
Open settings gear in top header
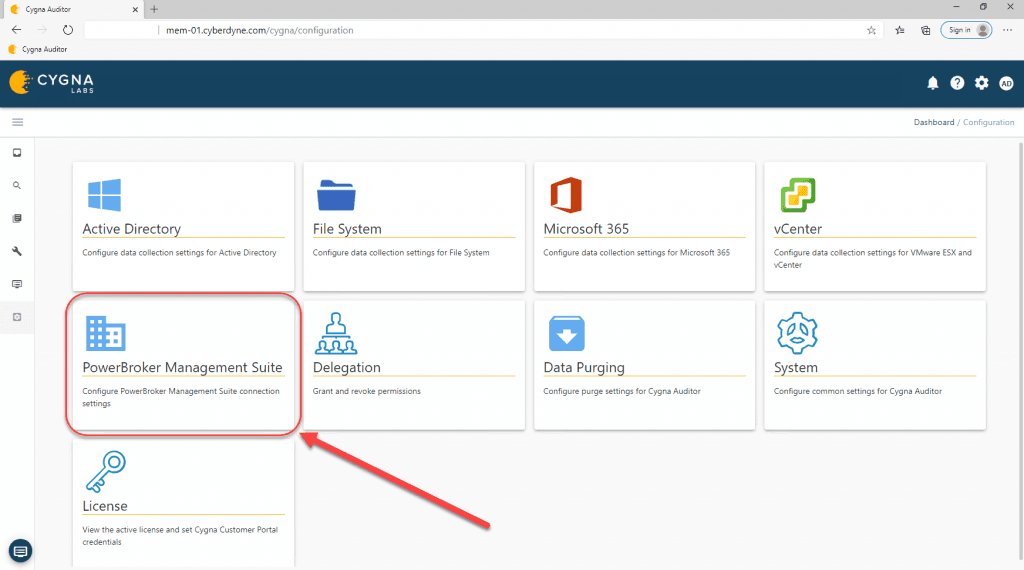[981, 83]
